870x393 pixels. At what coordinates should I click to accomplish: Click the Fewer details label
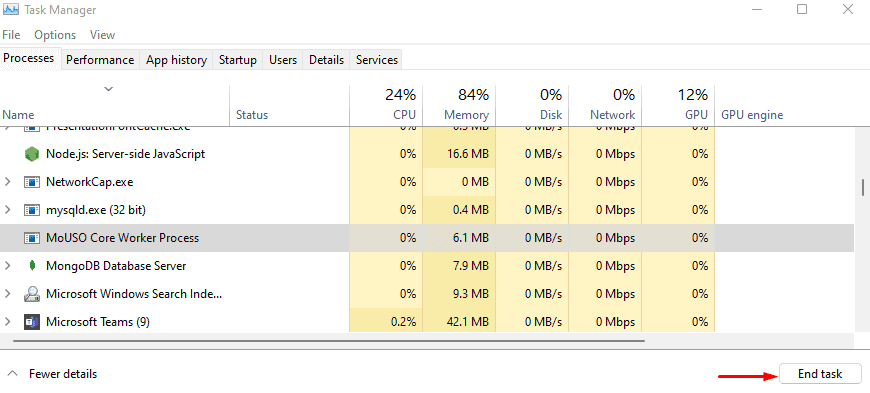click(63, 374)
